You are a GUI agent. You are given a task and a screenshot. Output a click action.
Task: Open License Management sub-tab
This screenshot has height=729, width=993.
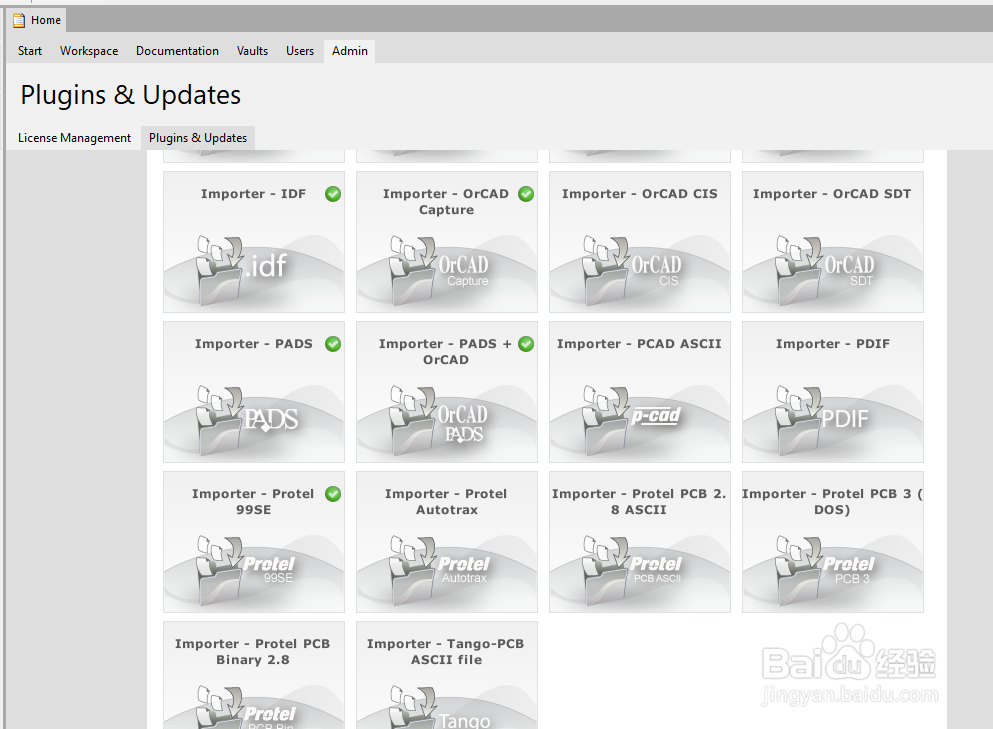[x=74, y=137]
